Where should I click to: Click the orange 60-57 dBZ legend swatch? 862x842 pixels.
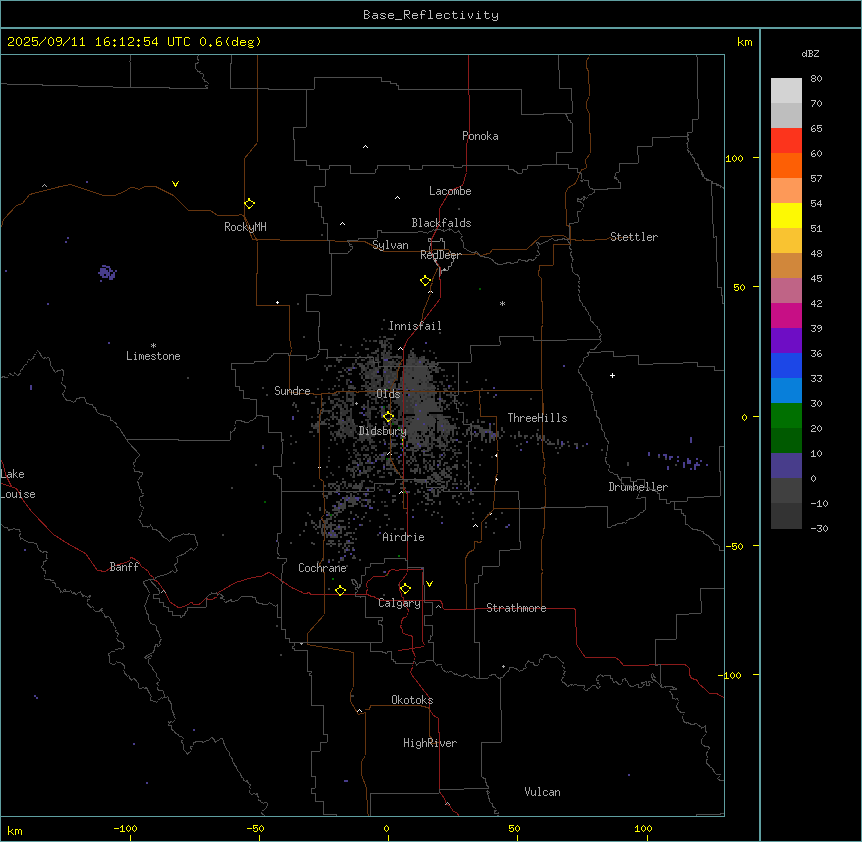(786, 165)
